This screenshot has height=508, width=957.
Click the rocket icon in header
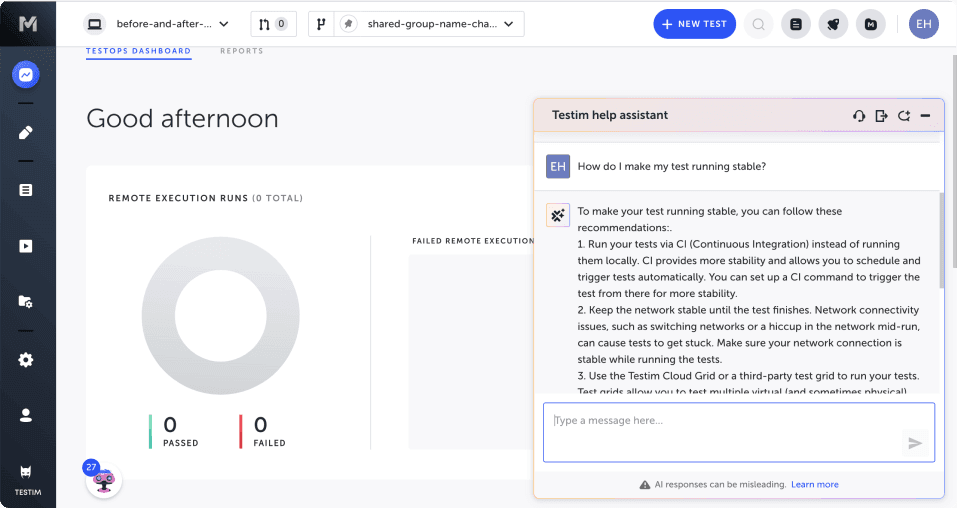833,24
